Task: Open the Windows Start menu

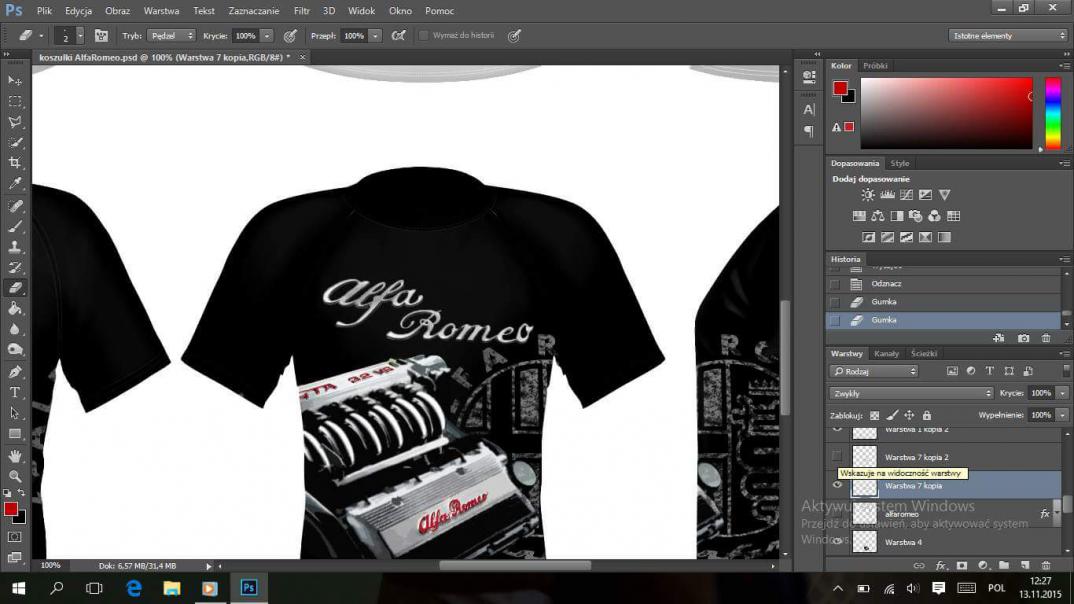Action: (18, 588)
